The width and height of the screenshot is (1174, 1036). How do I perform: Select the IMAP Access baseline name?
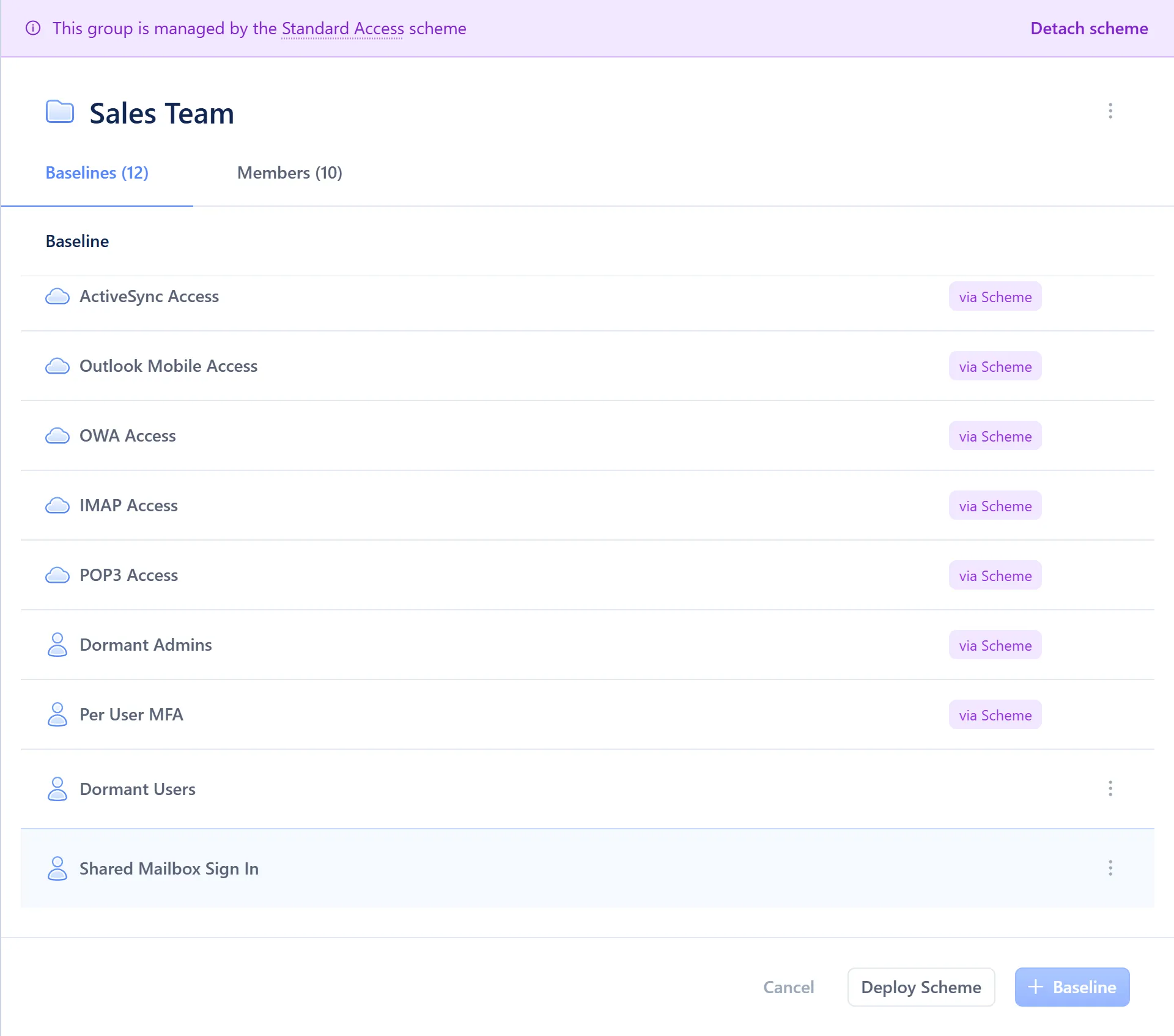[128, 506]
